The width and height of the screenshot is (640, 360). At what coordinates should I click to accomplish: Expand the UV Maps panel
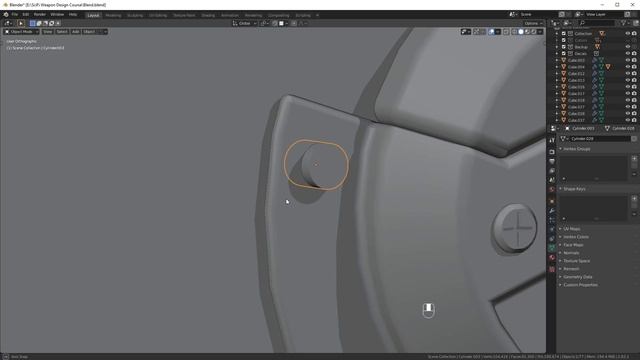coord(572,229)
